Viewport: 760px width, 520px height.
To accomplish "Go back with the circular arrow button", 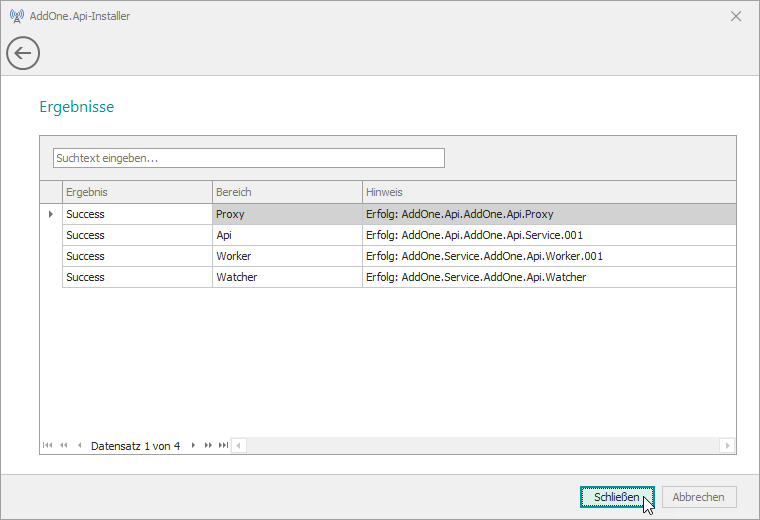I will [23, 53].
